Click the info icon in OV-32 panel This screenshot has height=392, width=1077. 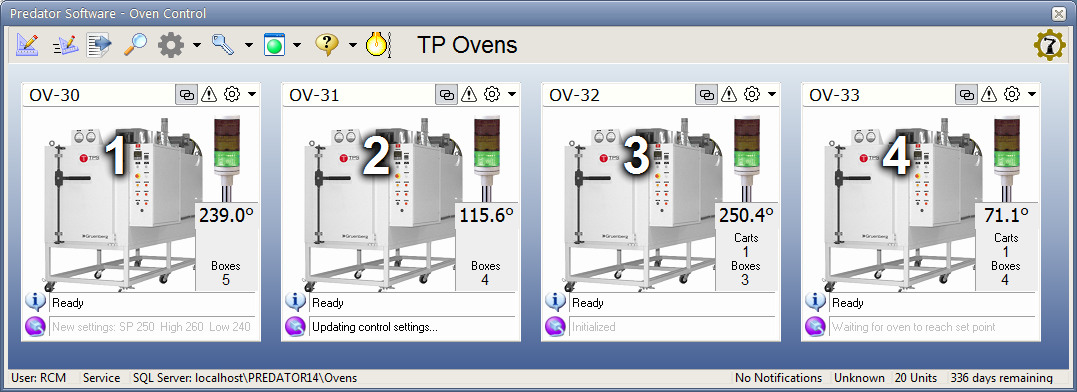pos(555,302)
